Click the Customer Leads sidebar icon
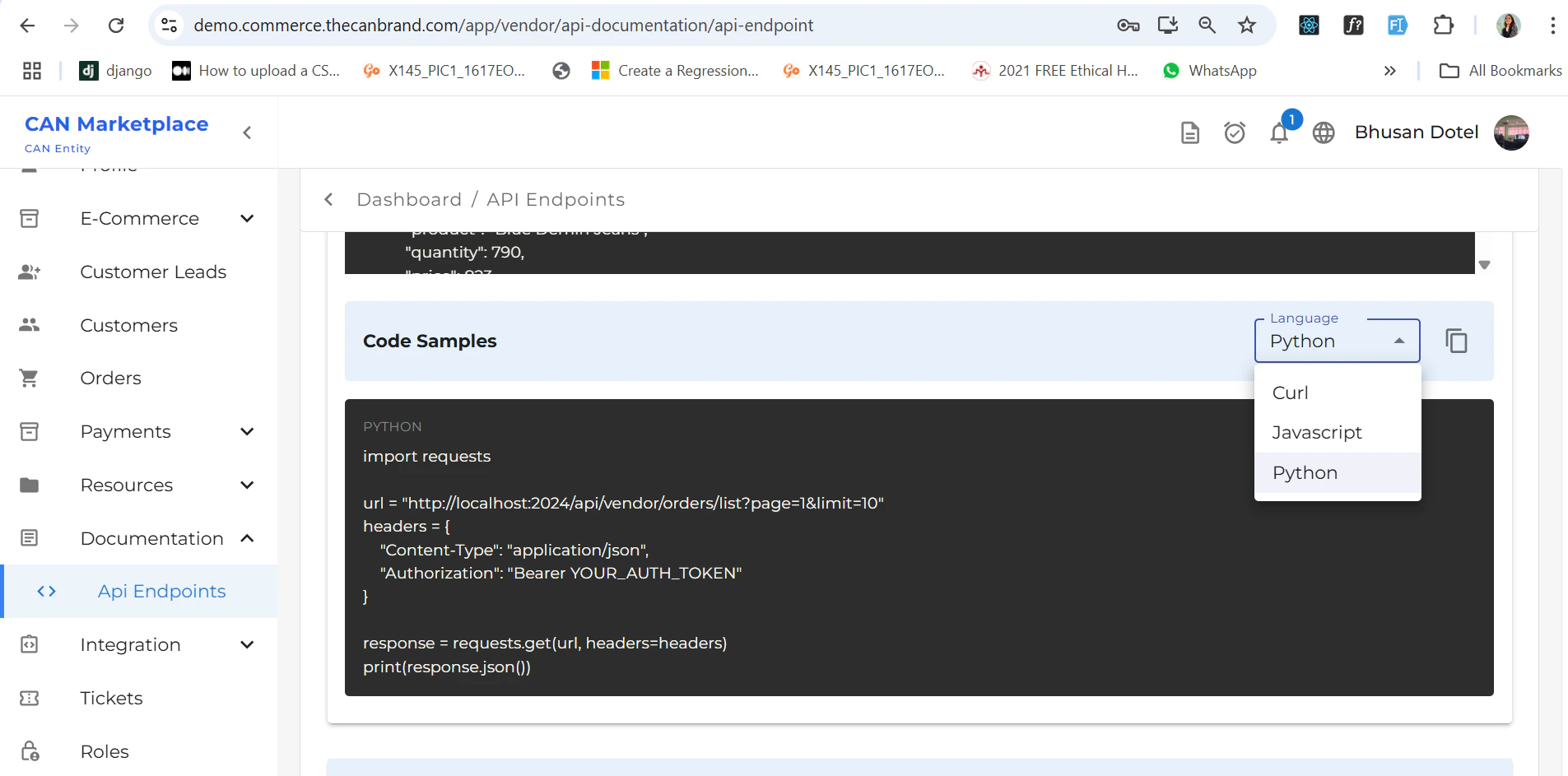The height and width of the screenshot is (776, 1568). (x=30, y=272)
